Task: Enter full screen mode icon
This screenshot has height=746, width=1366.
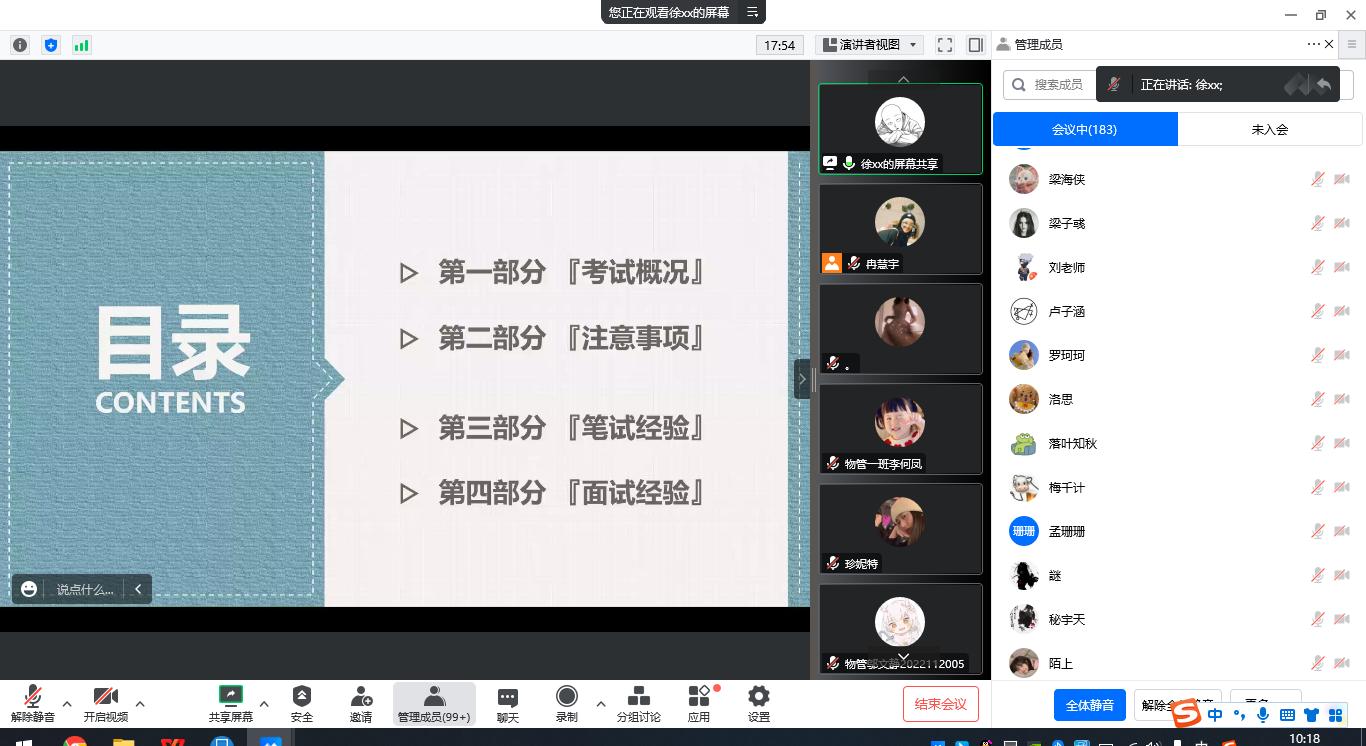Action: click(x=944, y=45)
